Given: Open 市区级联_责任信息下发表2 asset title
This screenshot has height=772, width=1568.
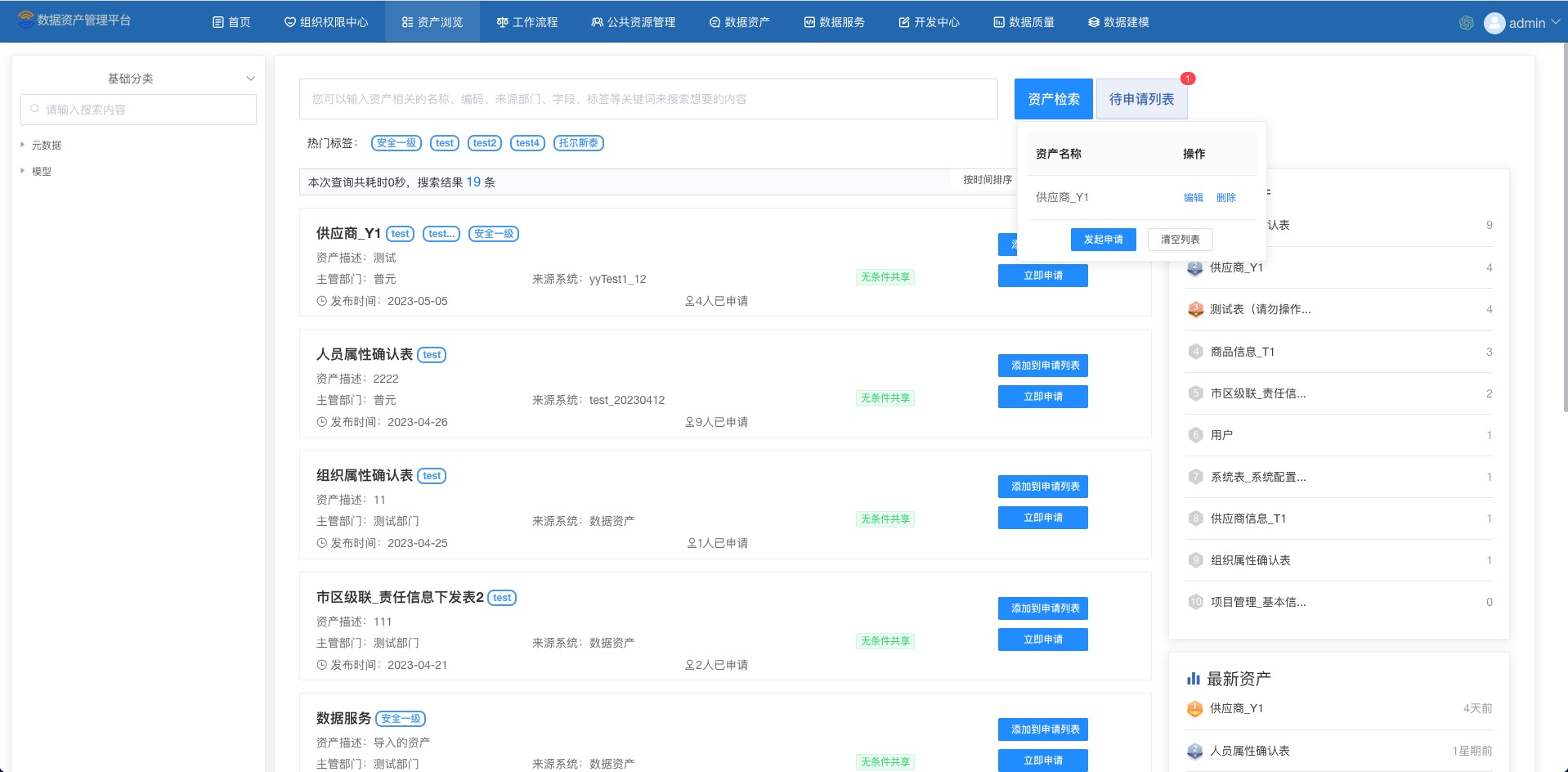Looking at the screenshot, I should [x=400, y=597].
